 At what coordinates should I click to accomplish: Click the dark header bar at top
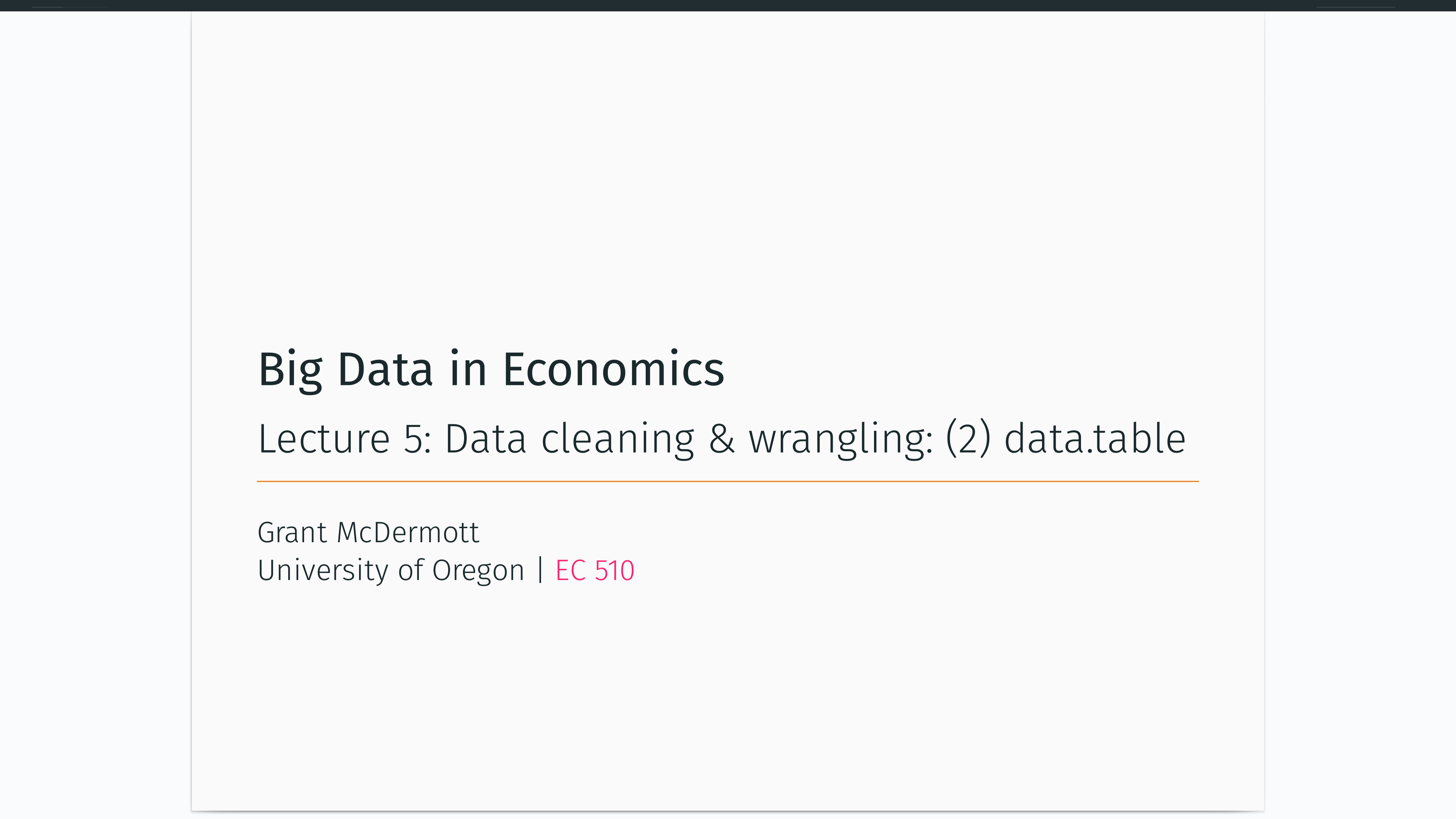click(728, 6)
